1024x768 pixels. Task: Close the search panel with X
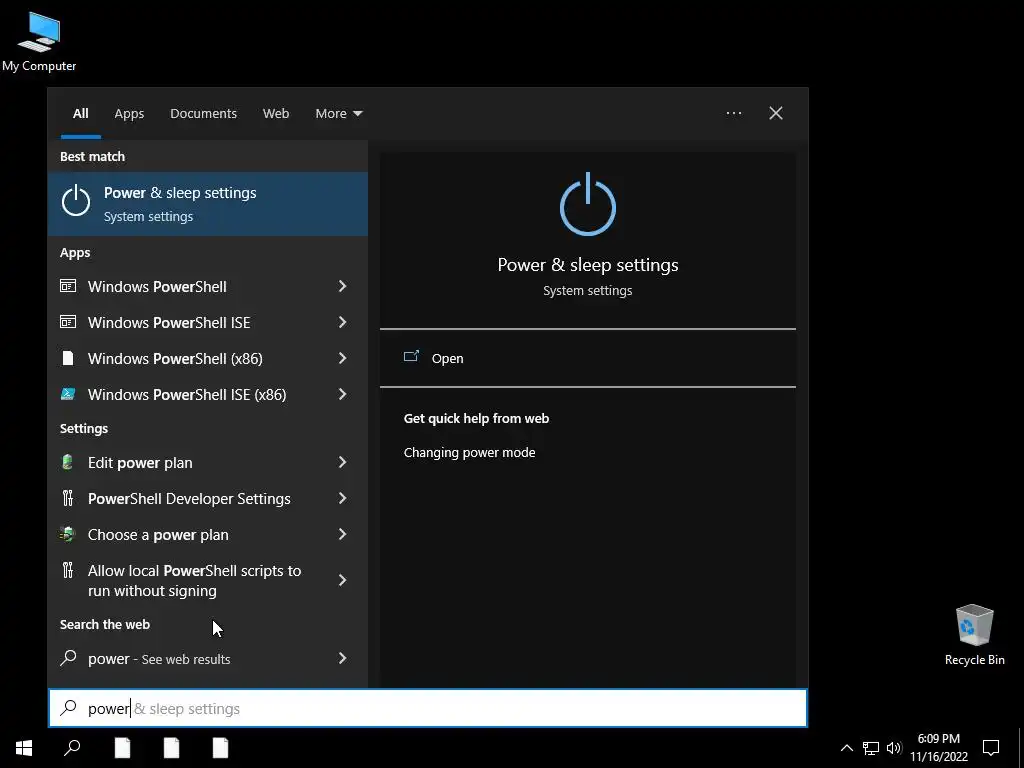776,113
